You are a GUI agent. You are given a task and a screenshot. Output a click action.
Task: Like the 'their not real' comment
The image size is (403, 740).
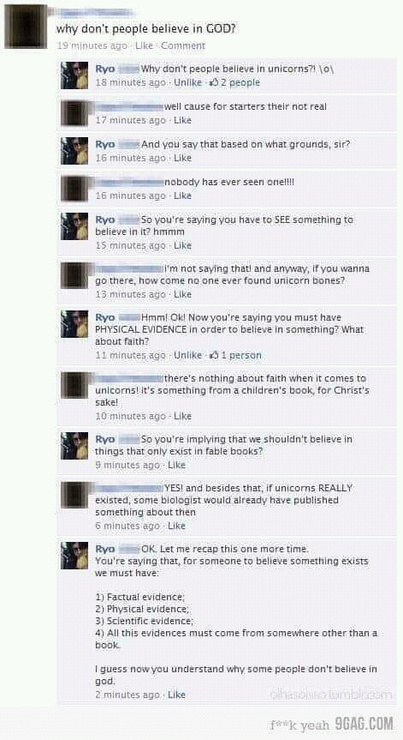[183, 120]
